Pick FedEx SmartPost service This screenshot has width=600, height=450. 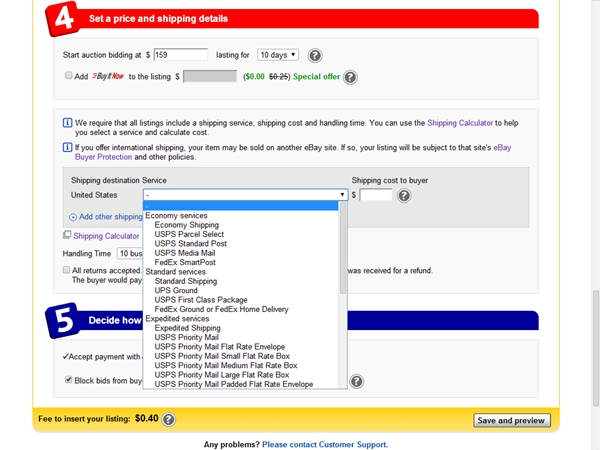pos(185,262)
